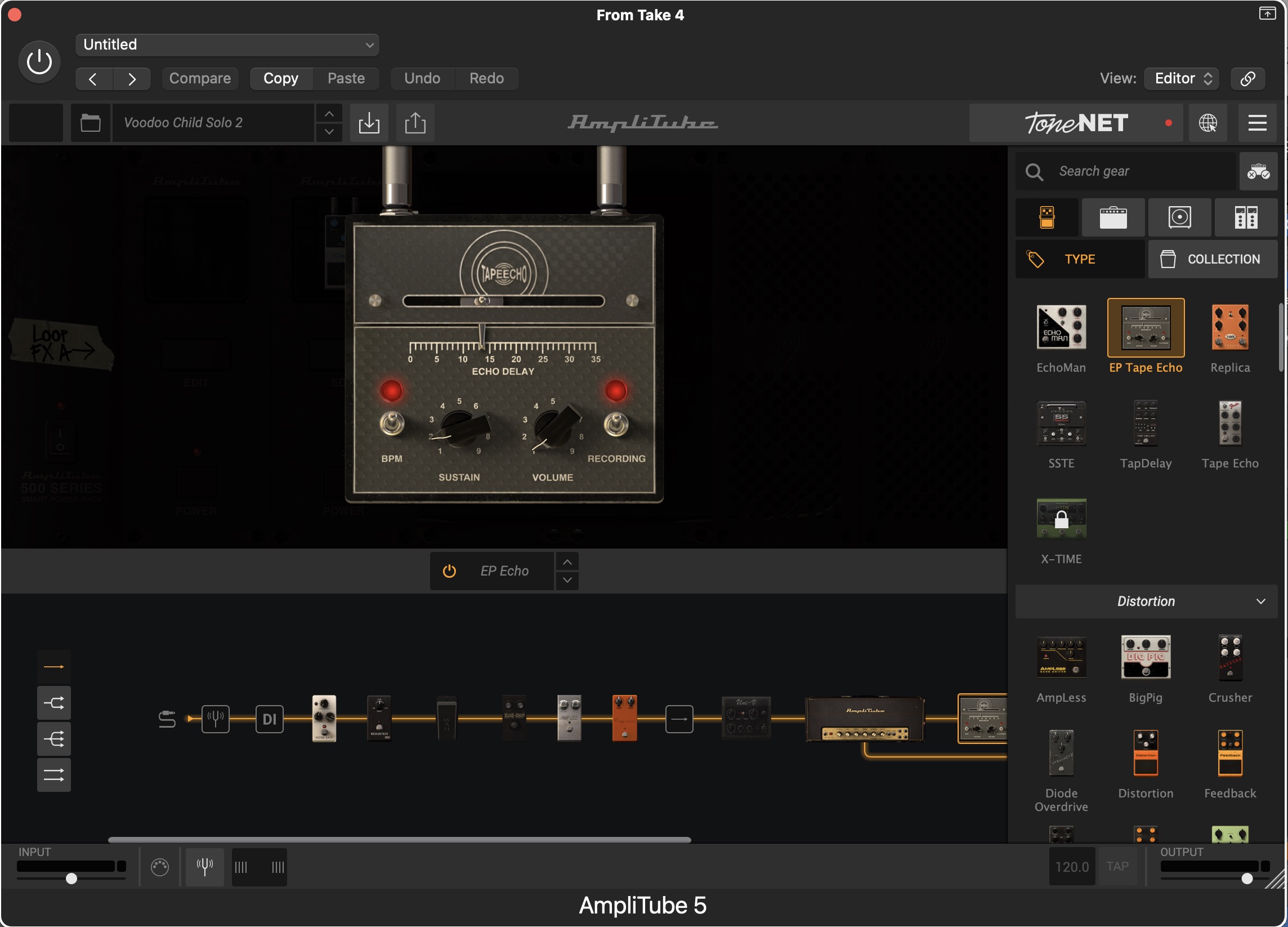Select next gear with EP Echo down chevron
Viewport: 1288px width, 927px height.
point(567,580)
